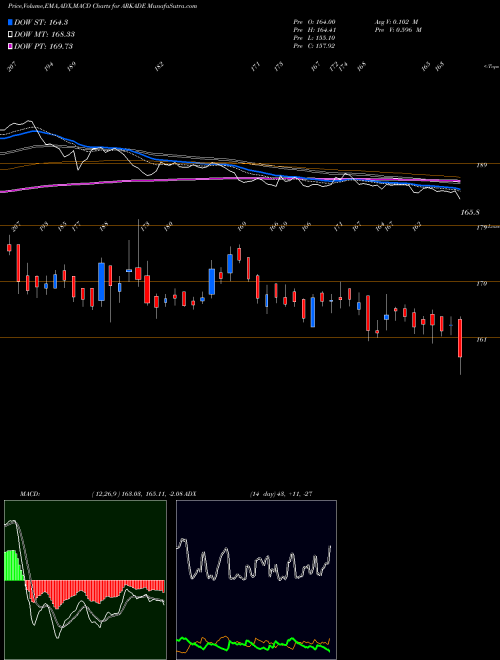Click the 'Pre C: 157.92' value
The image size is (500, 660).
314,46
